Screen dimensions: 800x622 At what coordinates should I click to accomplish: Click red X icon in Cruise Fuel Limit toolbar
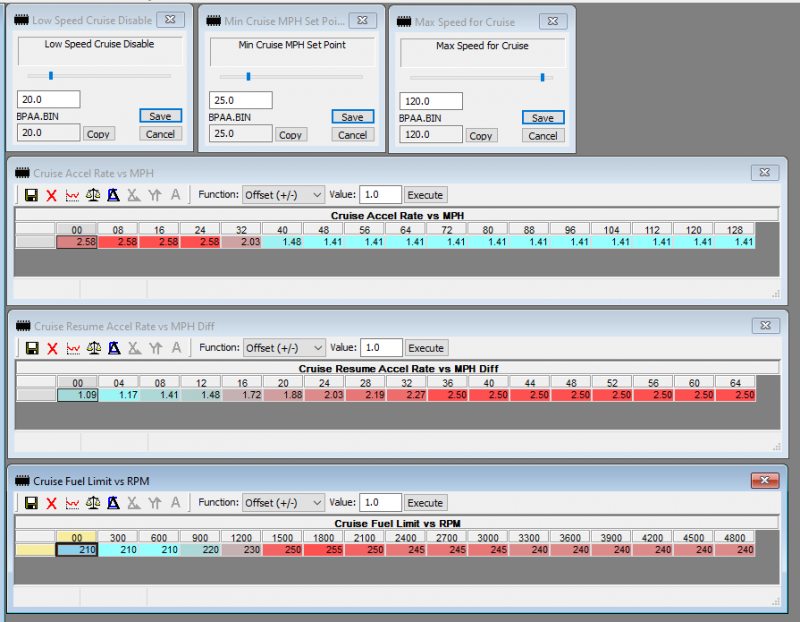pyautogui.click(x=52, y=503)
